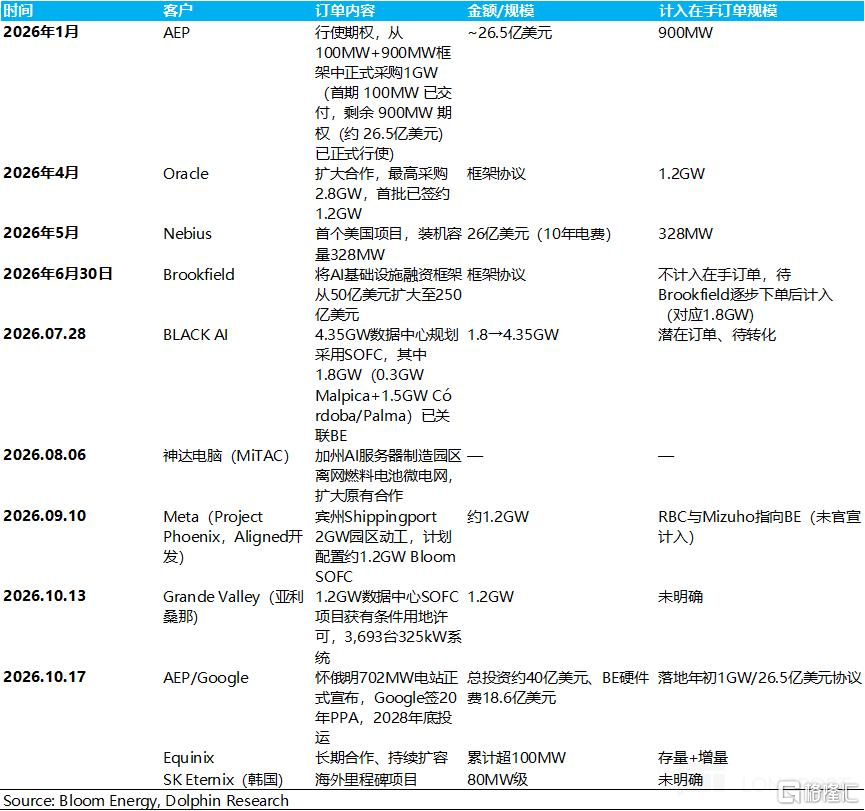Click the date cell 2026.10.13

pos(45,596)
